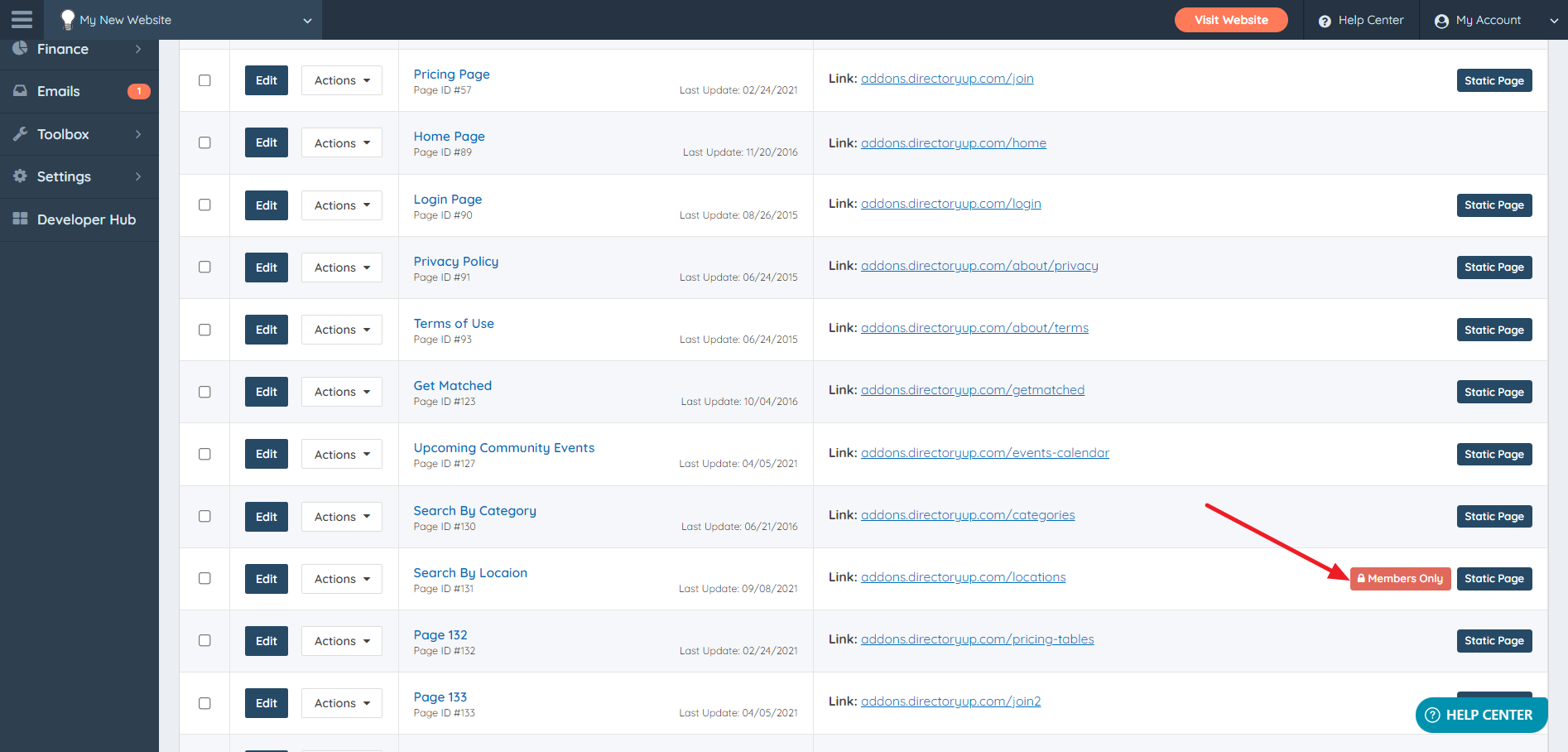The height and width of the screenshot is (752, 1568).
Task: Open the addons.directoryup.com/locations link
Action: pos(964,577)
